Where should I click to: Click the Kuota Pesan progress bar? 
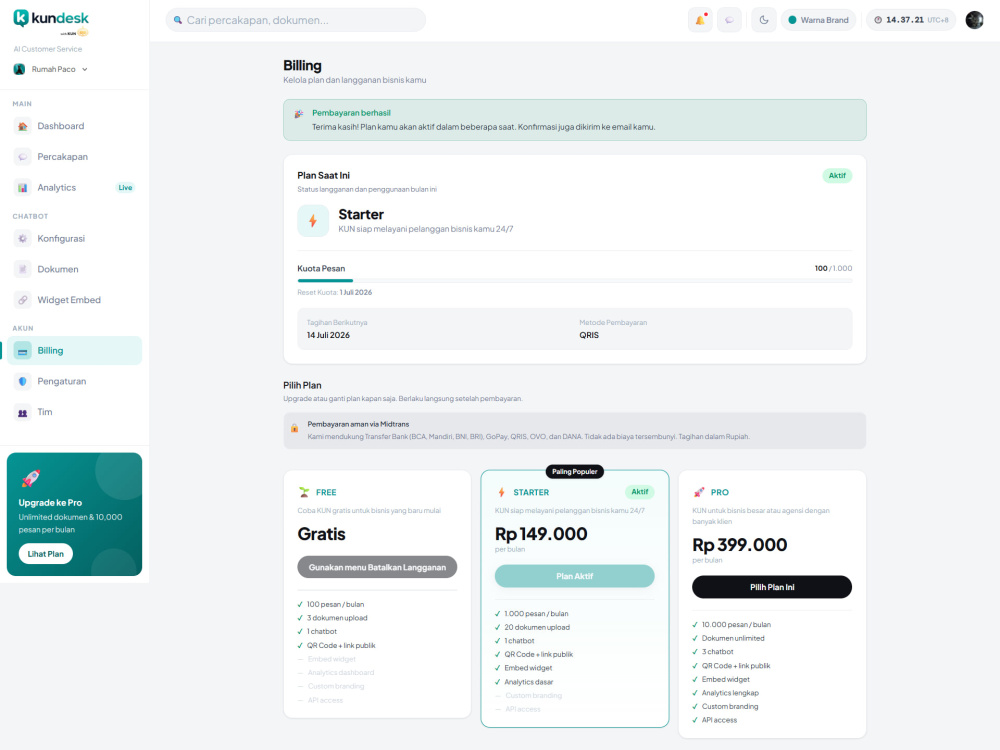[x=575, y=280]
